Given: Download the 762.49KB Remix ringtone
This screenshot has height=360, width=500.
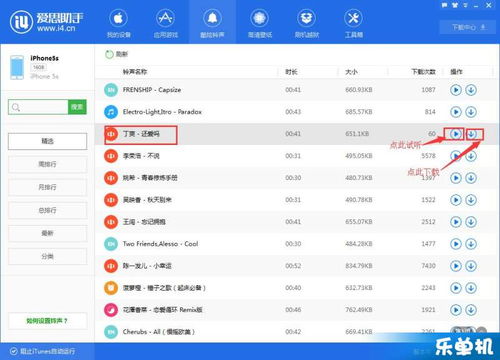Looking at the screenshot, I should click(x=471, y=310).
